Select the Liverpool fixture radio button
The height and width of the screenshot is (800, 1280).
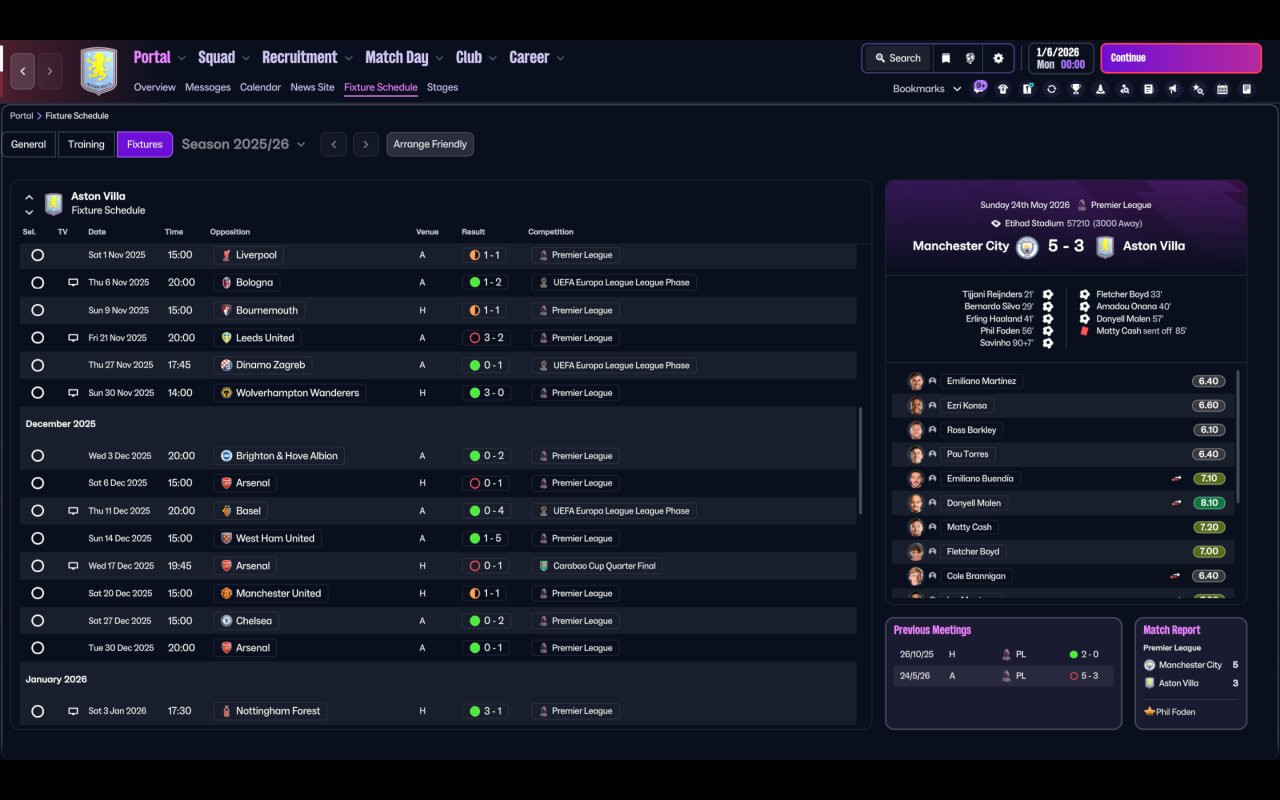click(37, 255)
